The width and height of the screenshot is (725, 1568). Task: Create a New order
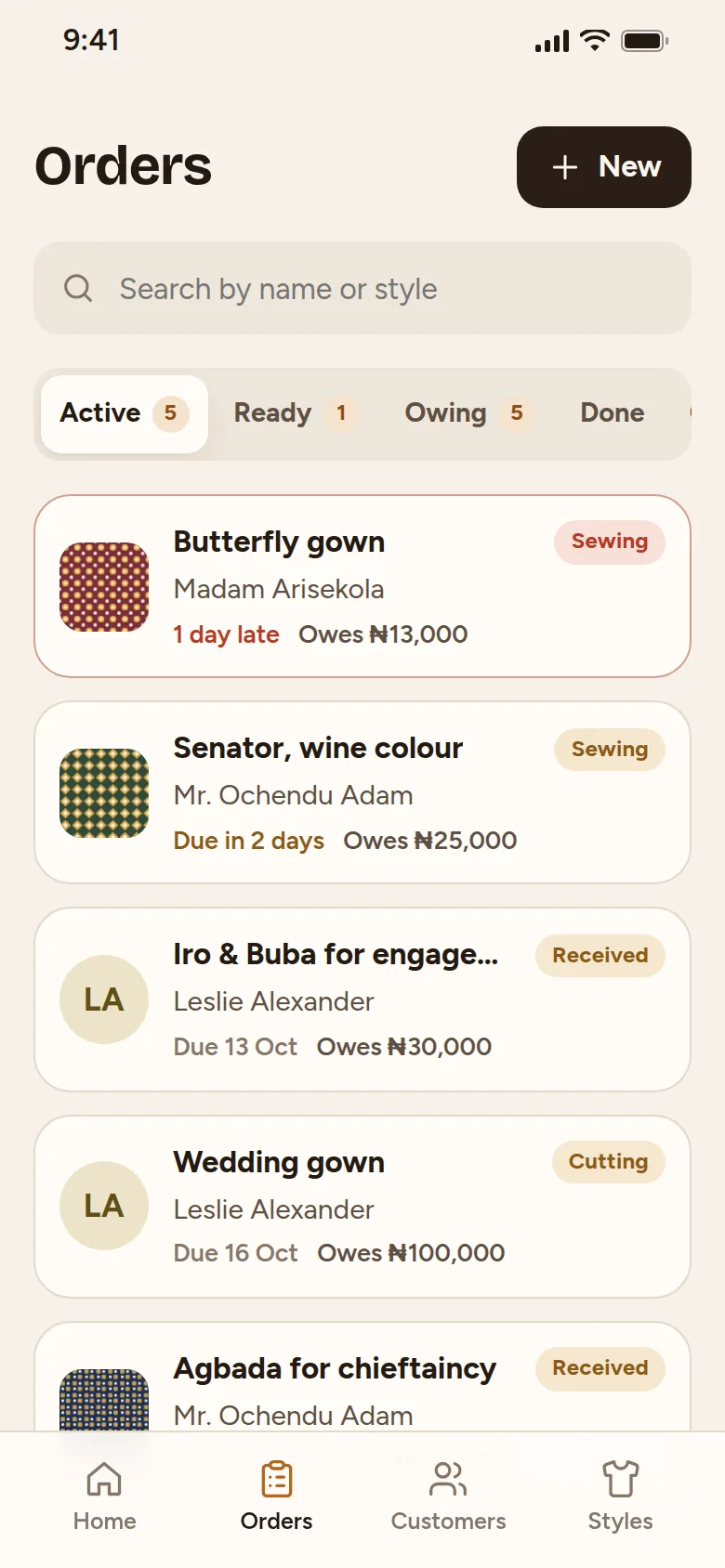[604, 167]
